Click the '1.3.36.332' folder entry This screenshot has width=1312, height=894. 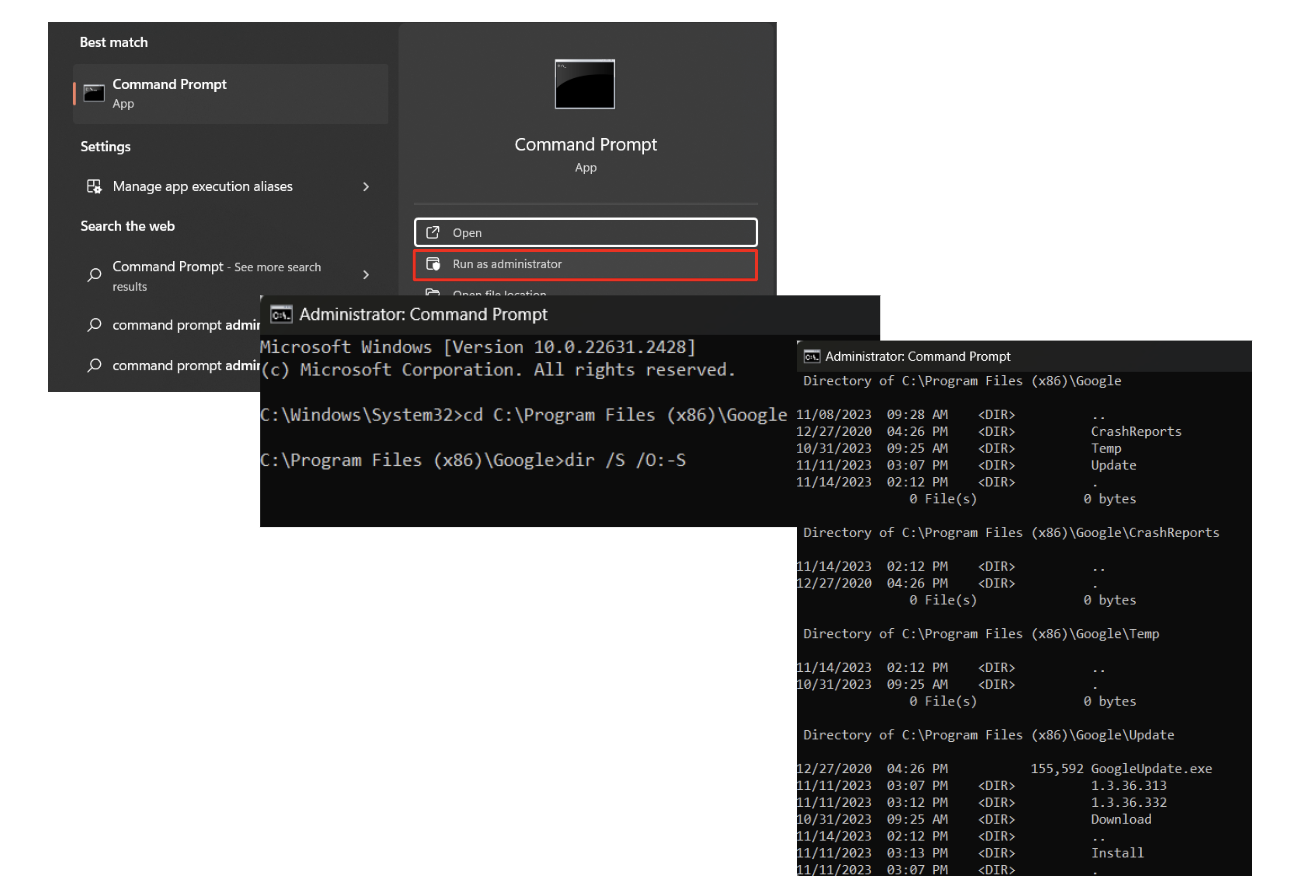(1129, 803)
